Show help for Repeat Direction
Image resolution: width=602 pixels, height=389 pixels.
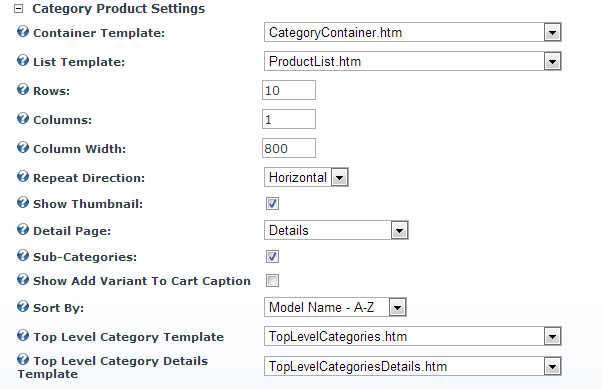[23, 177]
